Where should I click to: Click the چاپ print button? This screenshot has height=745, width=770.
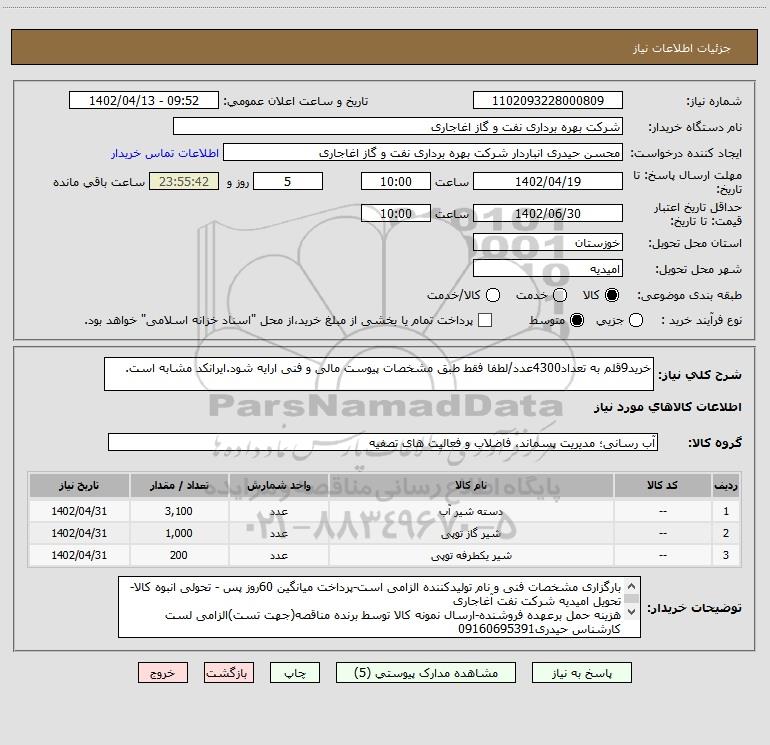295,673
